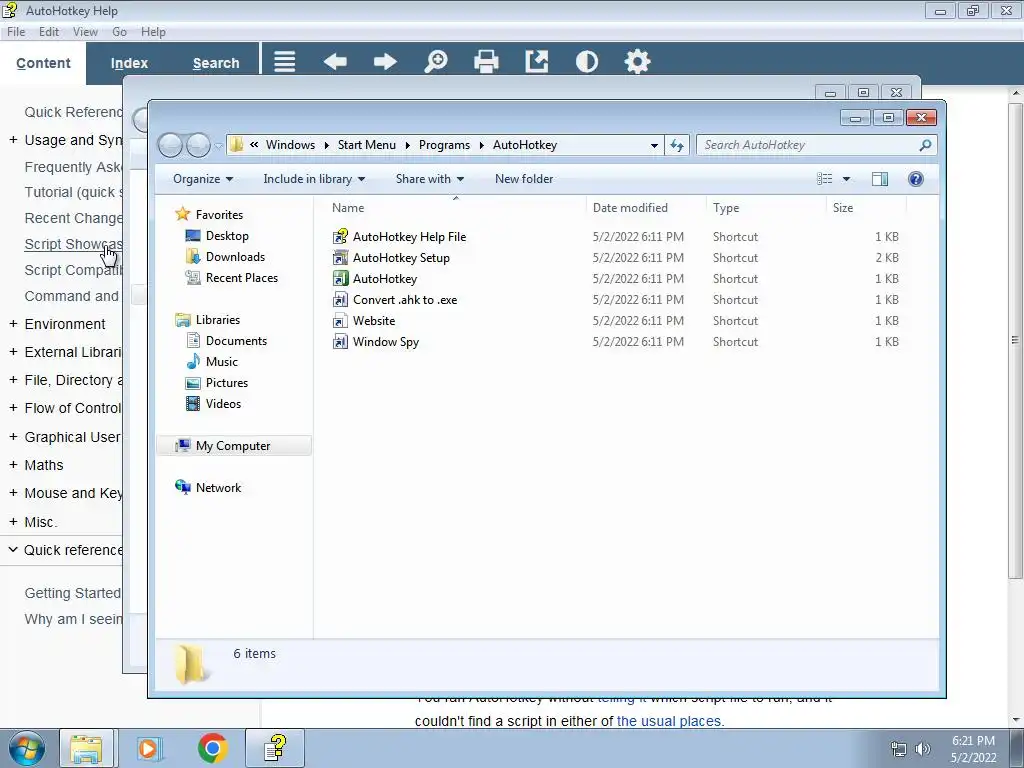Image resolution: width=1024 pixels, height=768 pixels.
Task: Click the zoom magnifier icon in AutoHotkey Help toolbar
Action: click(x=436, y=62)
